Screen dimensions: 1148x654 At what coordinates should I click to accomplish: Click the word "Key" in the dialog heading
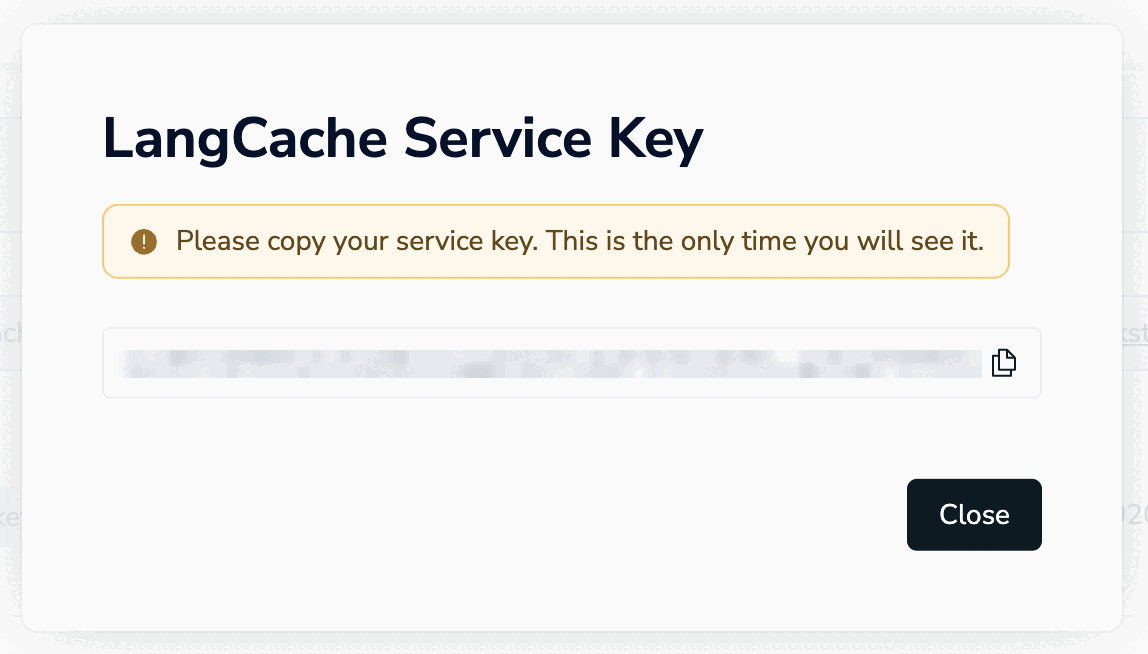click(656, 140)
